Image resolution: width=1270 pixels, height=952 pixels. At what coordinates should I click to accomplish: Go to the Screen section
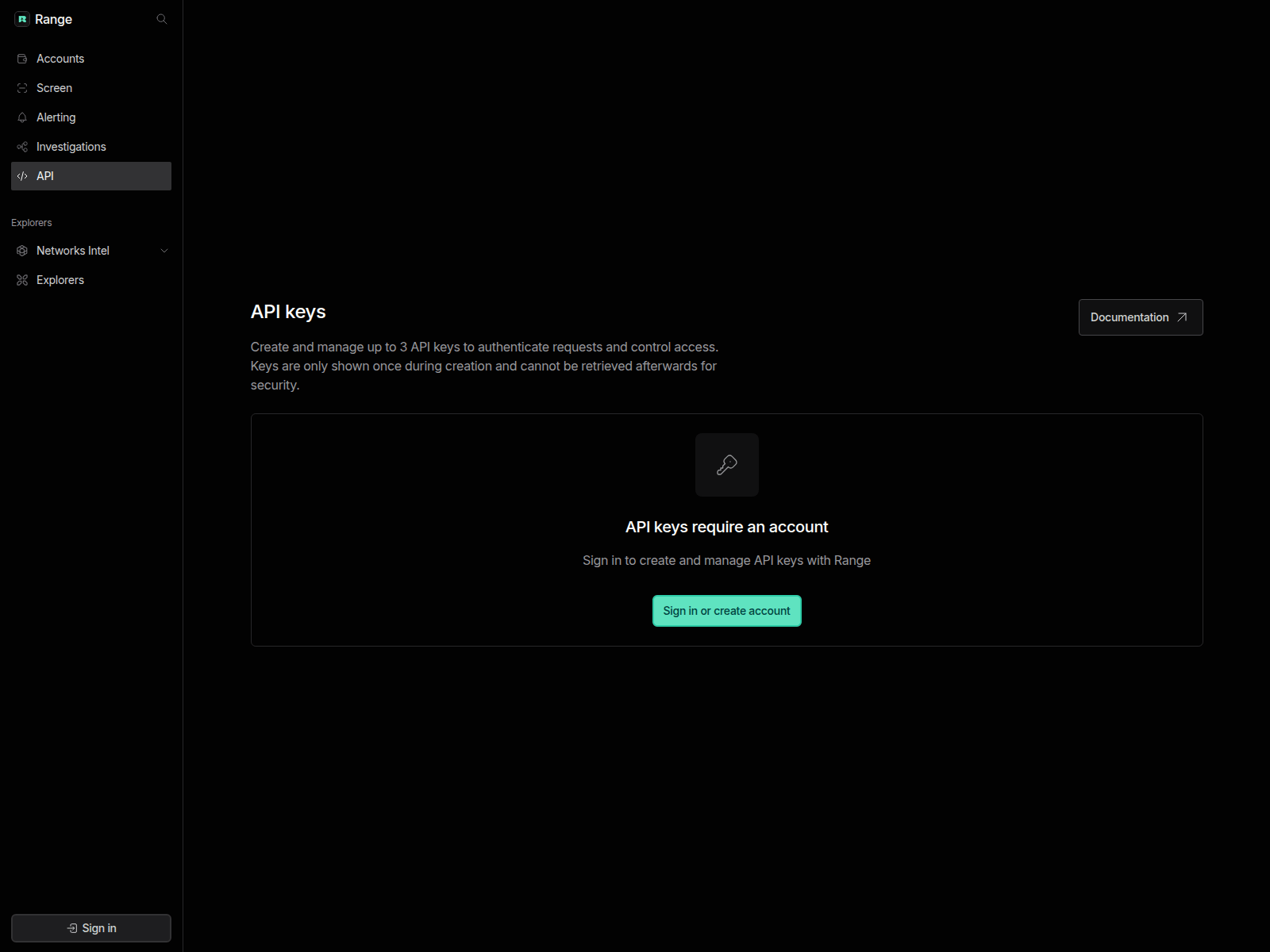[91, 88]
